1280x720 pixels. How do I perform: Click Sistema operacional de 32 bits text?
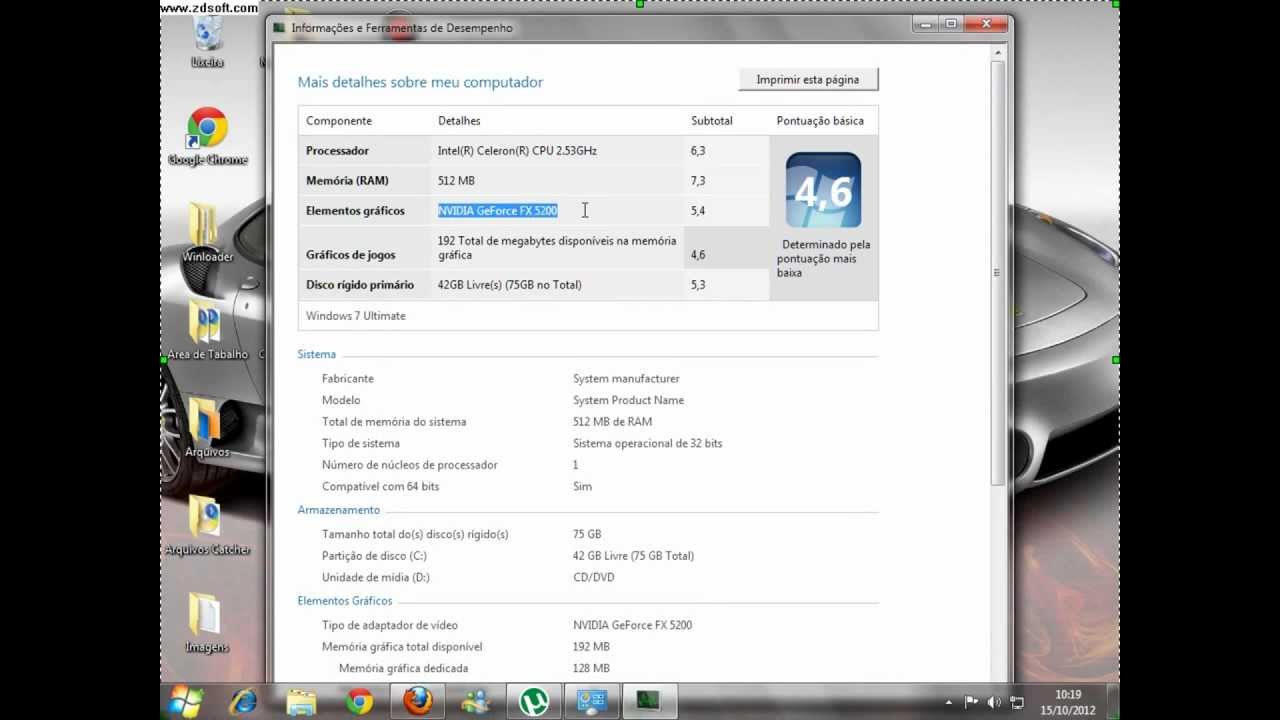(647, 443)
